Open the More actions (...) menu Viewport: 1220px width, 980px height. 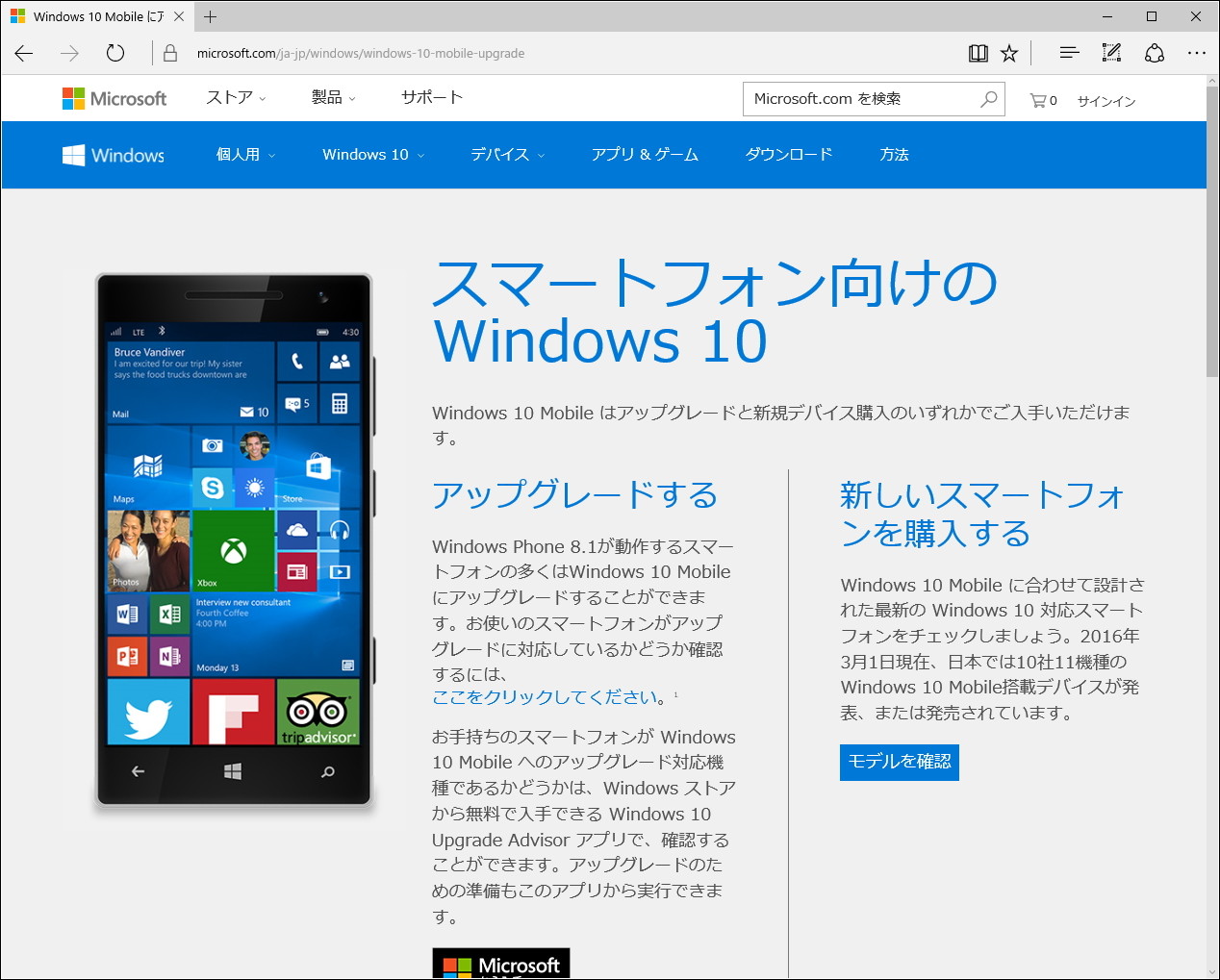[1196, 53]
